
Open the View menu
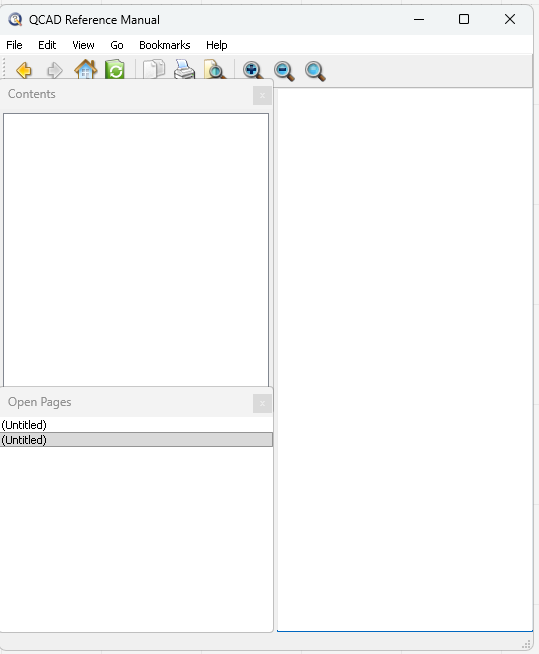coord(83,45)
